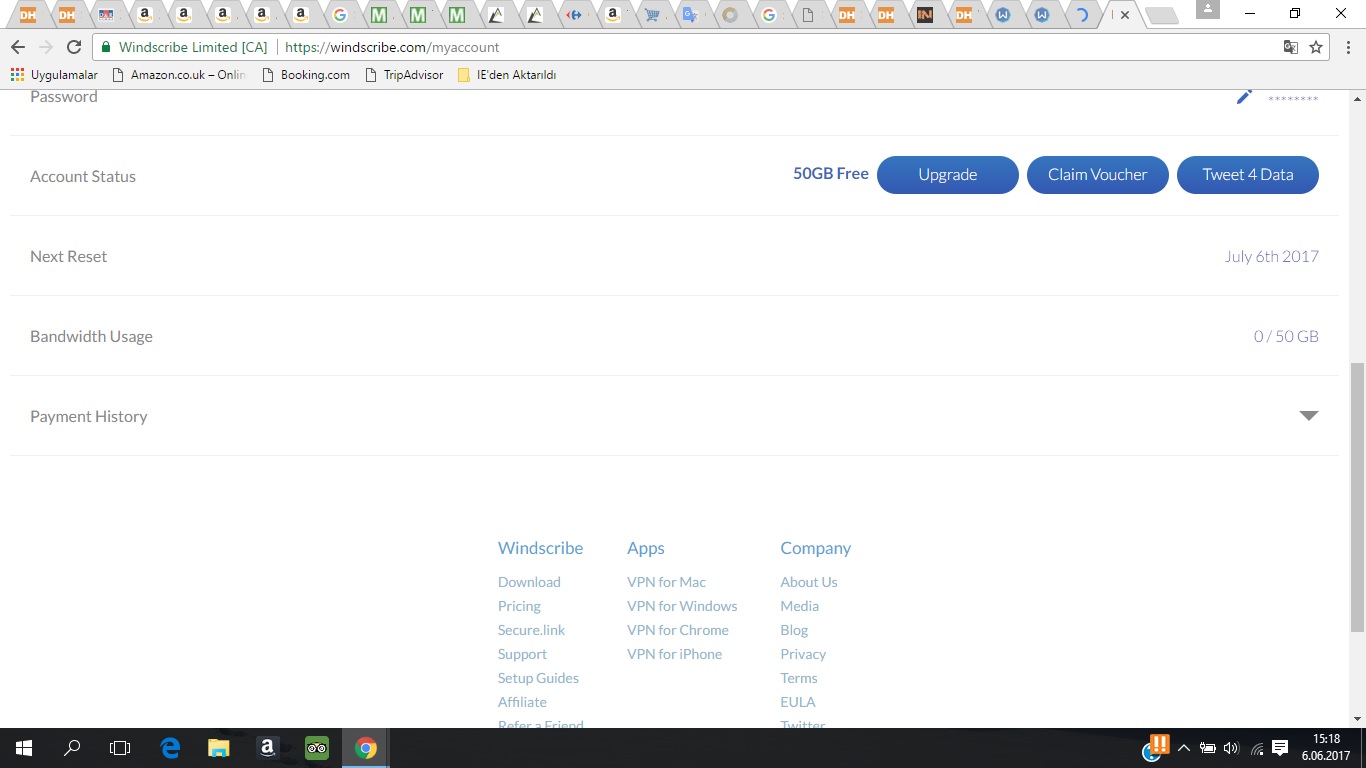Click the Chrome profile person icon
The width and height of the screenshot is (1366, 768).
[1208, 10]
